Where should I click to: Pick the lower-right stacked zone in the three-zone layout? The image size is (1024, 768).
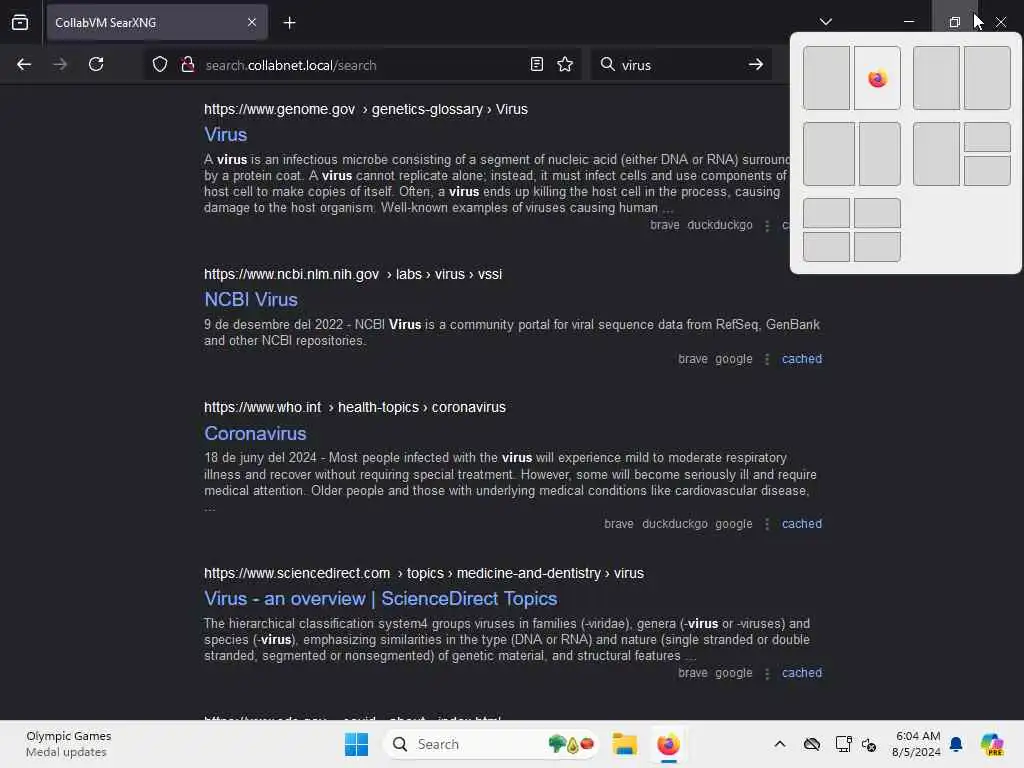(987, 170)
